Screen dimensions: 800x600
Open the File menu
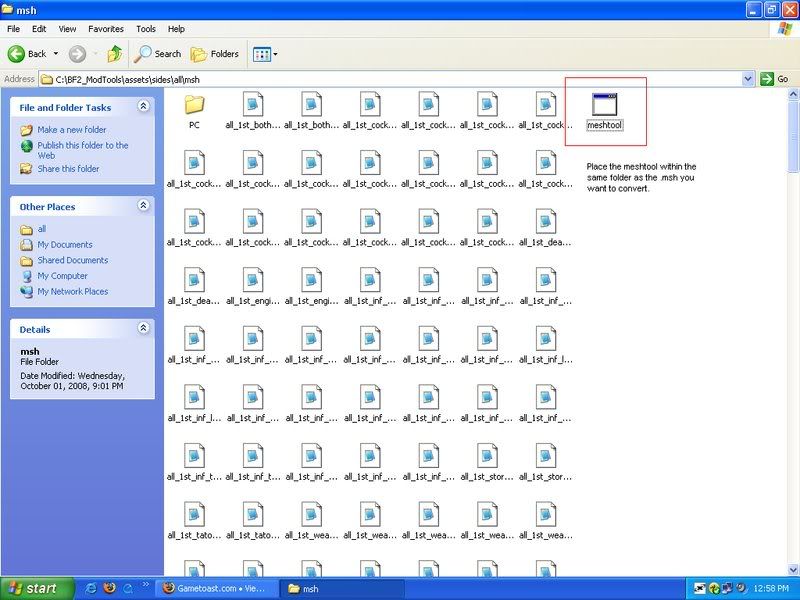(13, 29)
